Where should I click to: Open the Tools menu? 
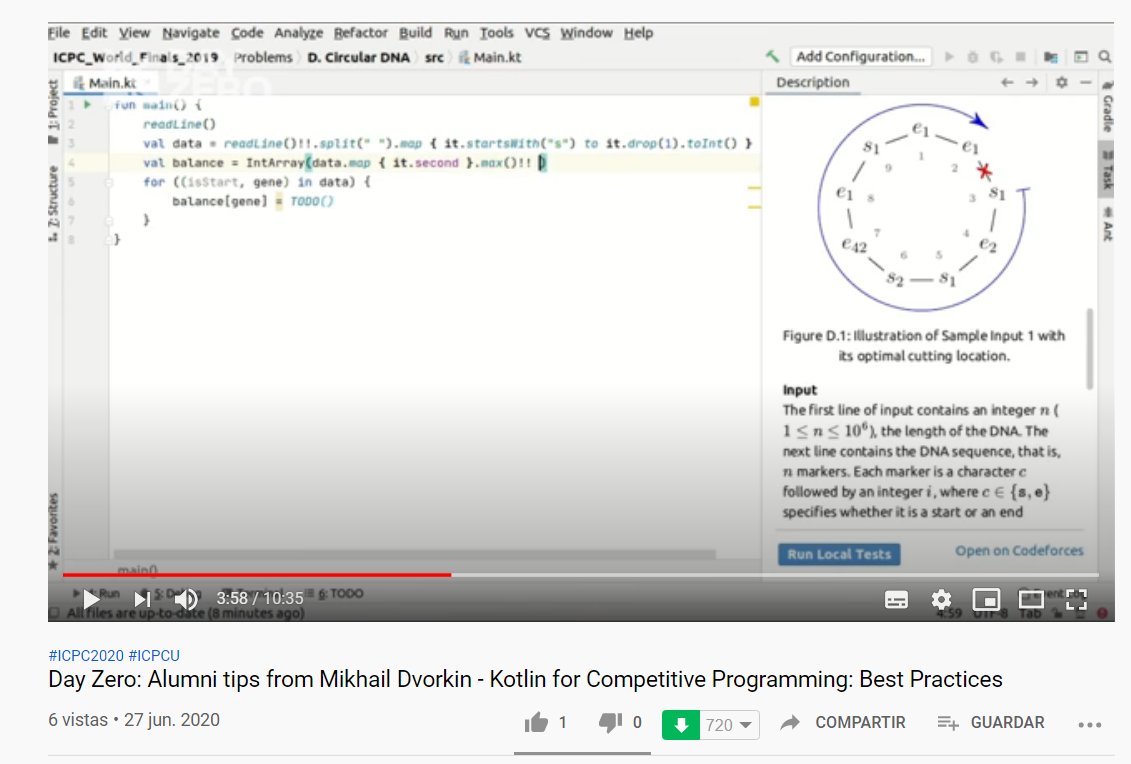[497, 32]
